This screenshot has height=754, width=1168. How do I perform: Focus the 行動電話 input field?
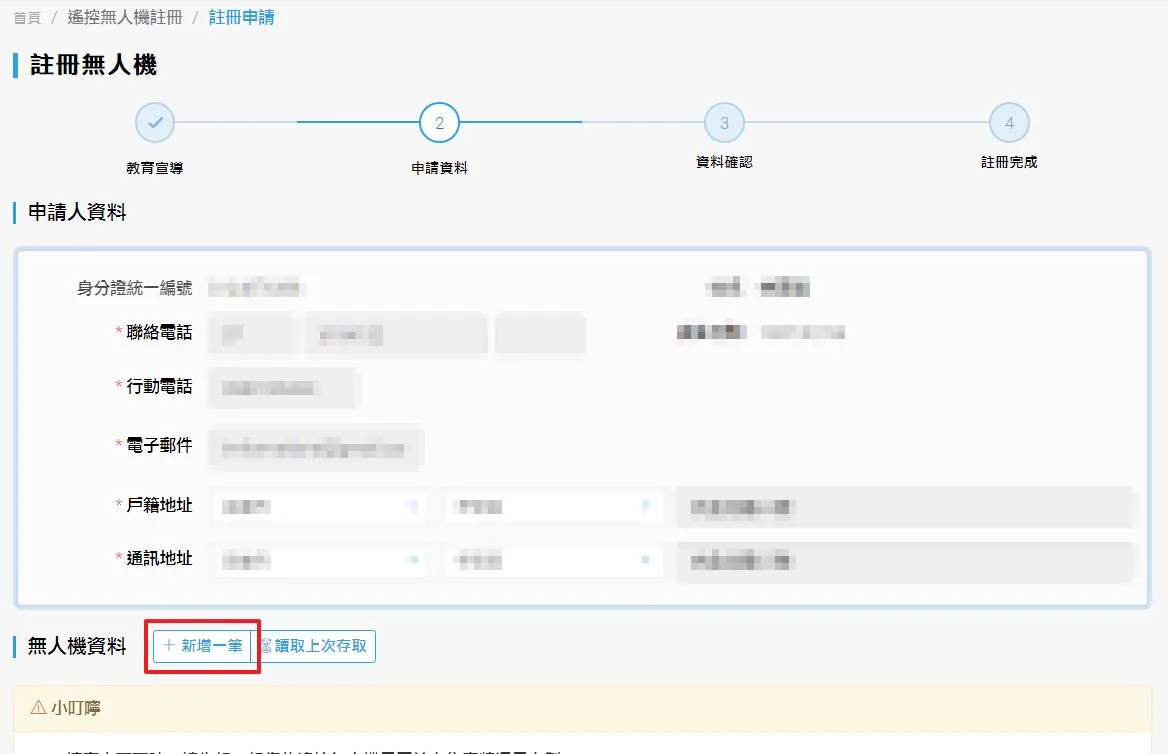[284, 387]
